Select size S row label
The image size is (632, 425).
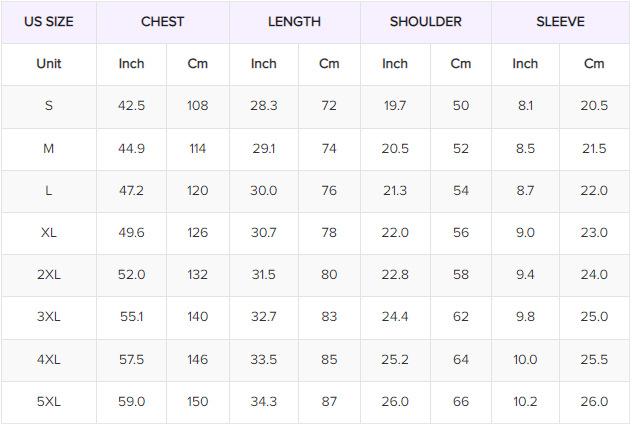[x=48, y=106]
